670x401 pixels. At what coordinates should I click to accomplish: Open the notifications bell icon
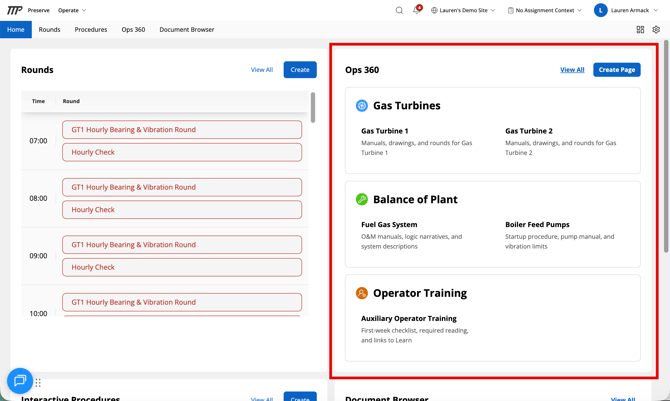pos(416,10)
